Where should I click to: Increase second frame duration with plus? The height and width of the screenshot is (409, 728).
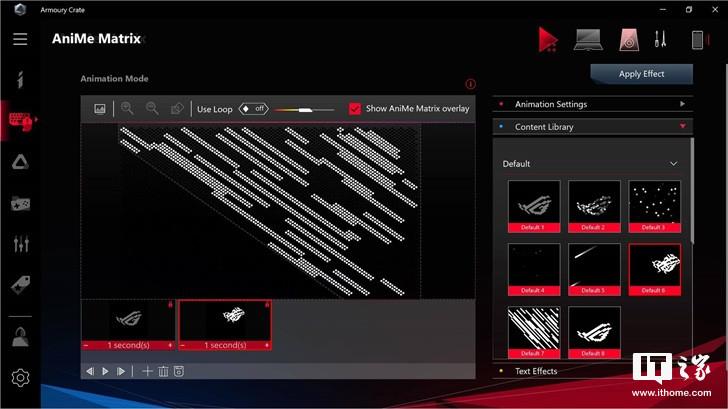click(267, 345)
